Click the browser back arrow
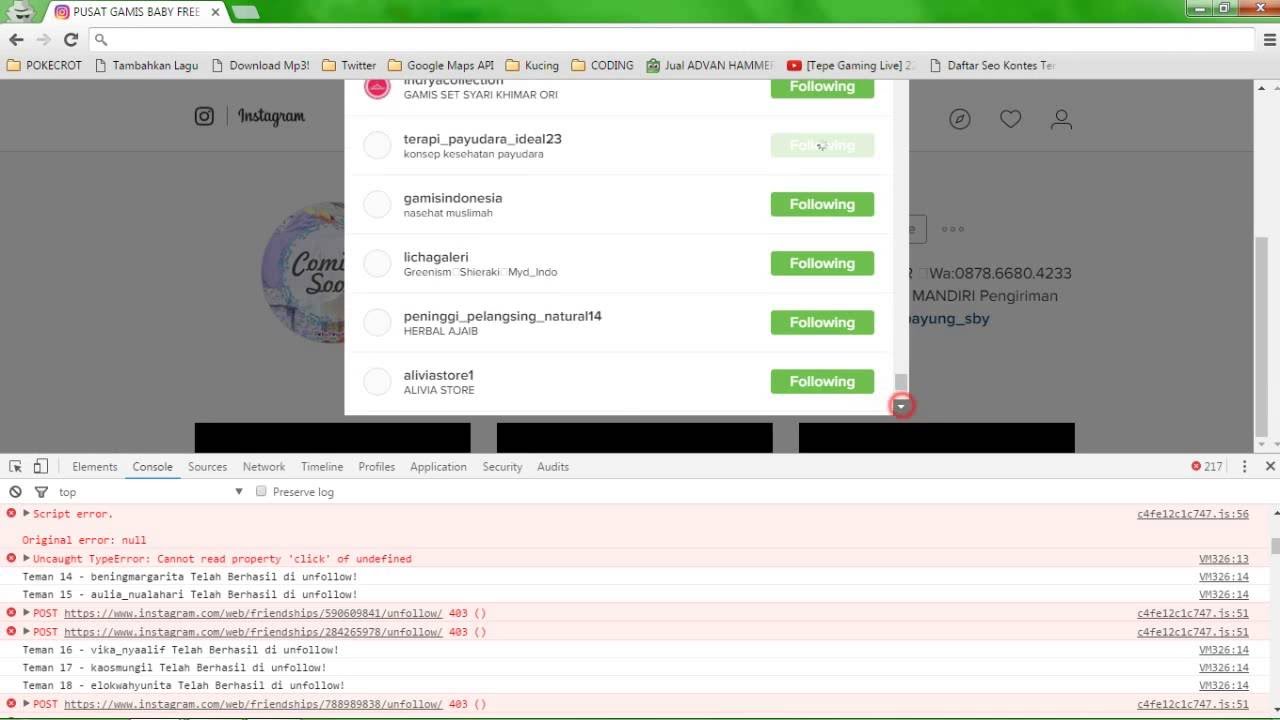This screenshot has width=1280, height=720. pos(16,40)
